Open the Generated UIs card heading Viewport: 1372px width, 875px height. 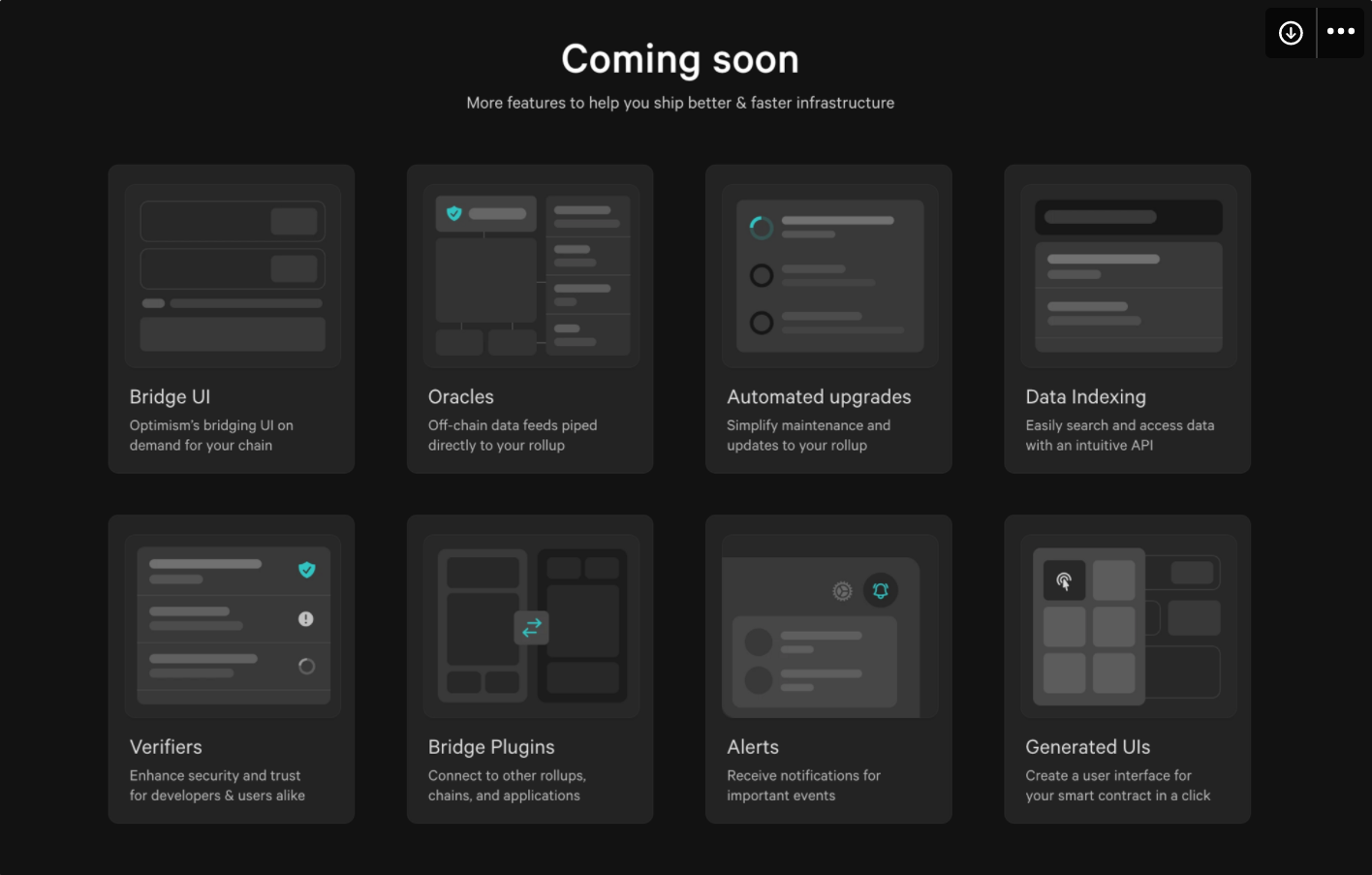(x=1088, y=747)
